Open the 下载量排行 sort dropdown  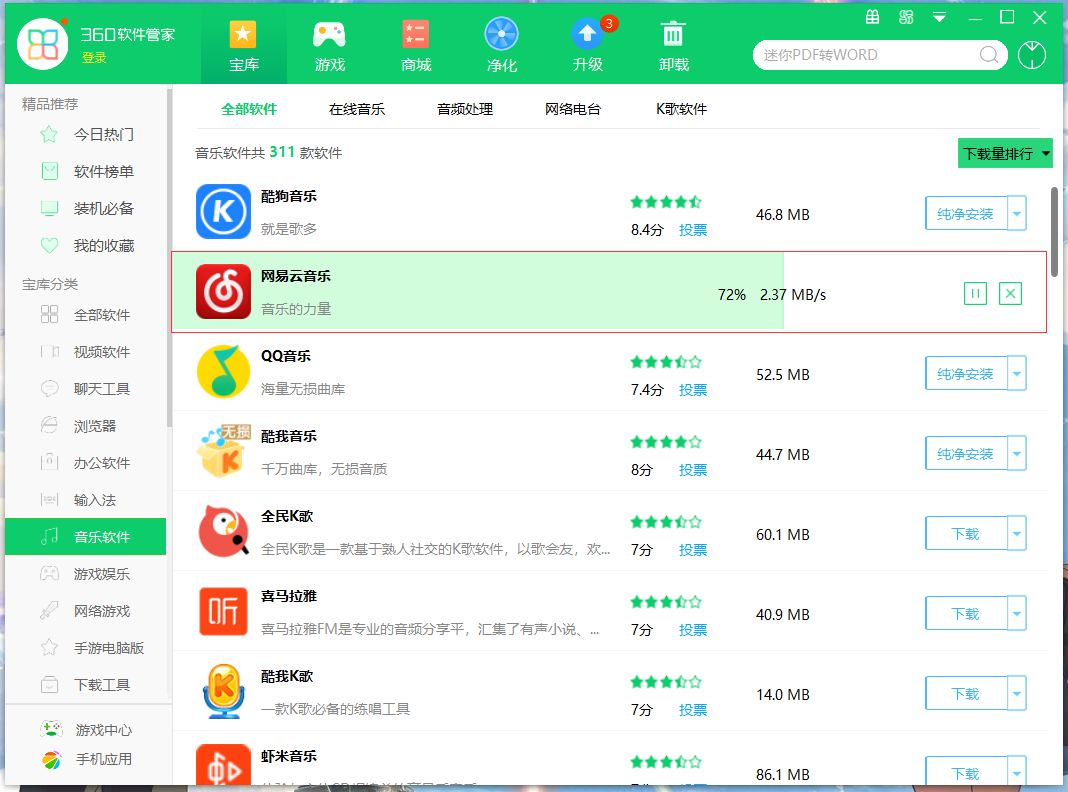[1004, 152]
